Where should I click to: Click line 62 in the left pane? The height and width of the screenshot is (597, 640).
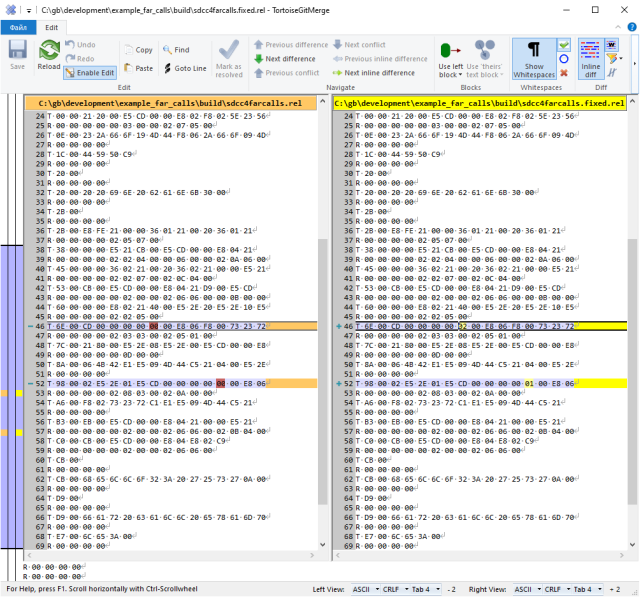click(x=182, y=479)
